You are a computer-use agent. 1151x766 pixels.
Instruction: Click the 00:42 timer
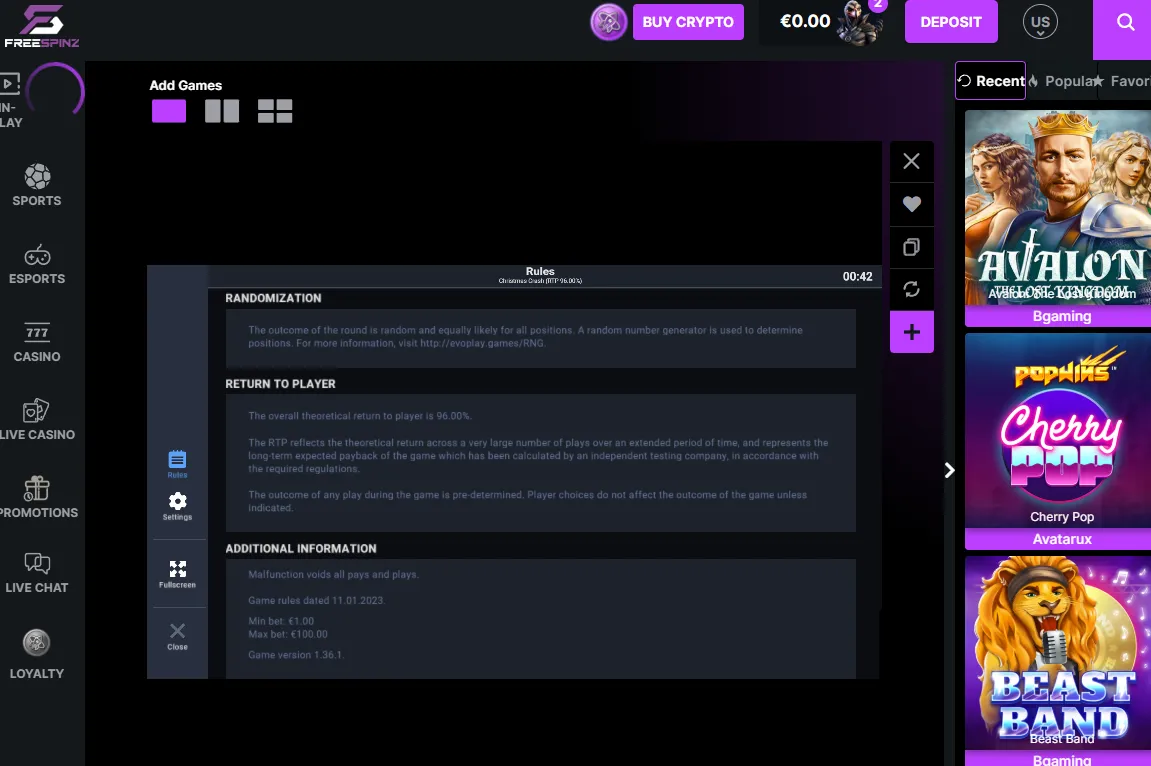click(x=857, y=277)
